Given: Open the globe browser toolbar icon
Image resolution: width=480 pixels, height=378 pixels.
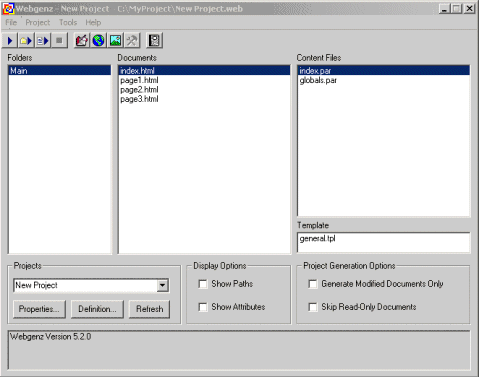Looking at the screenshot, I should point(98,41).
